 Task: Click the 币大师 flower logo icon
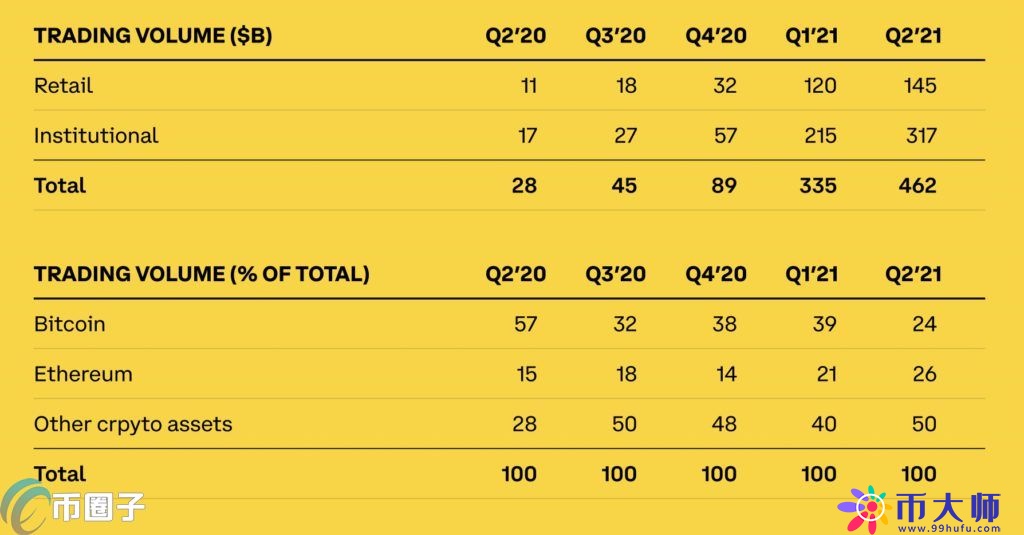pos(864,510)
